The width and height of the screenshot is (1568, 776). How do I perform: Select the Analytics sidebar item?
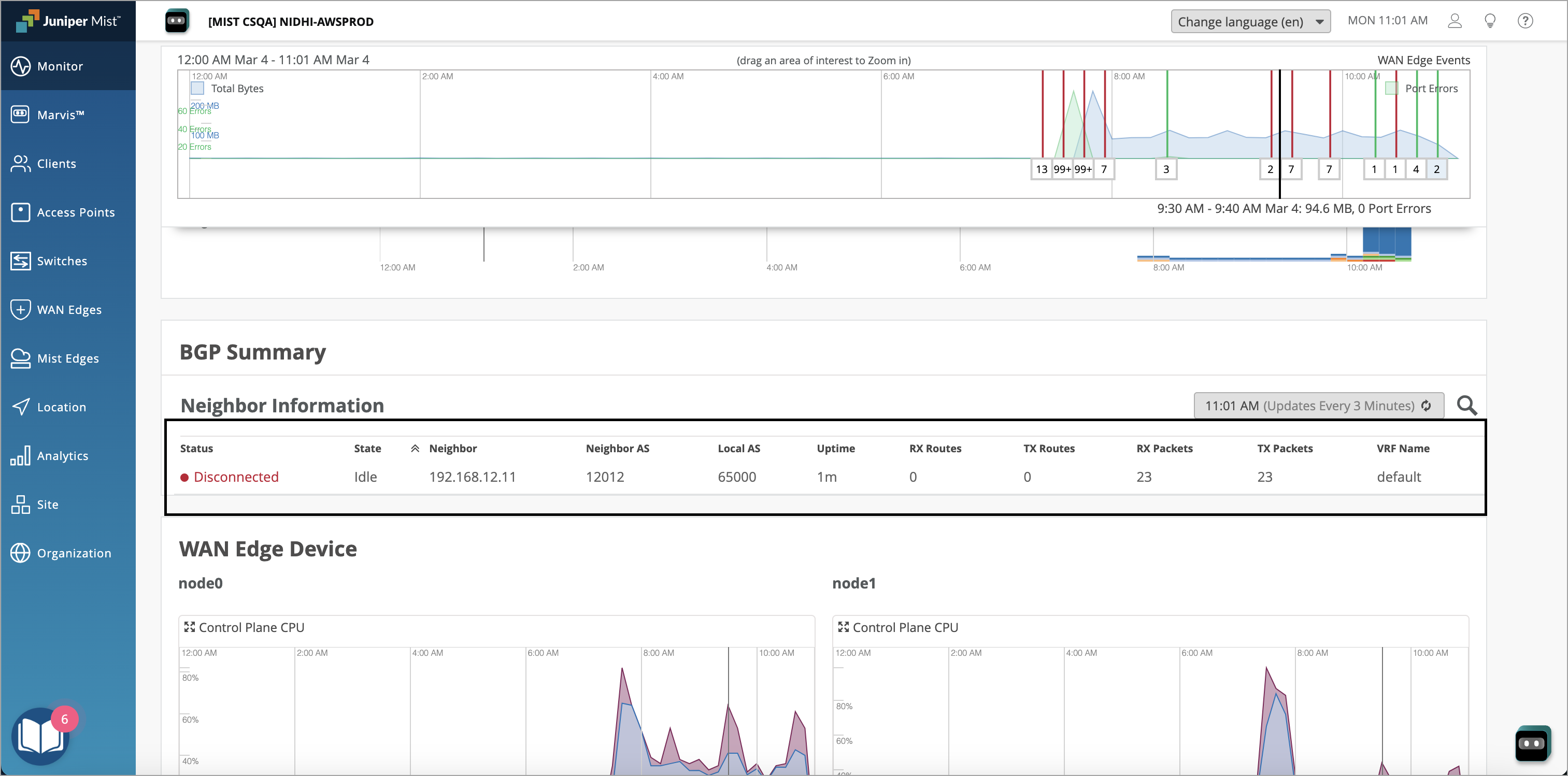62,456
